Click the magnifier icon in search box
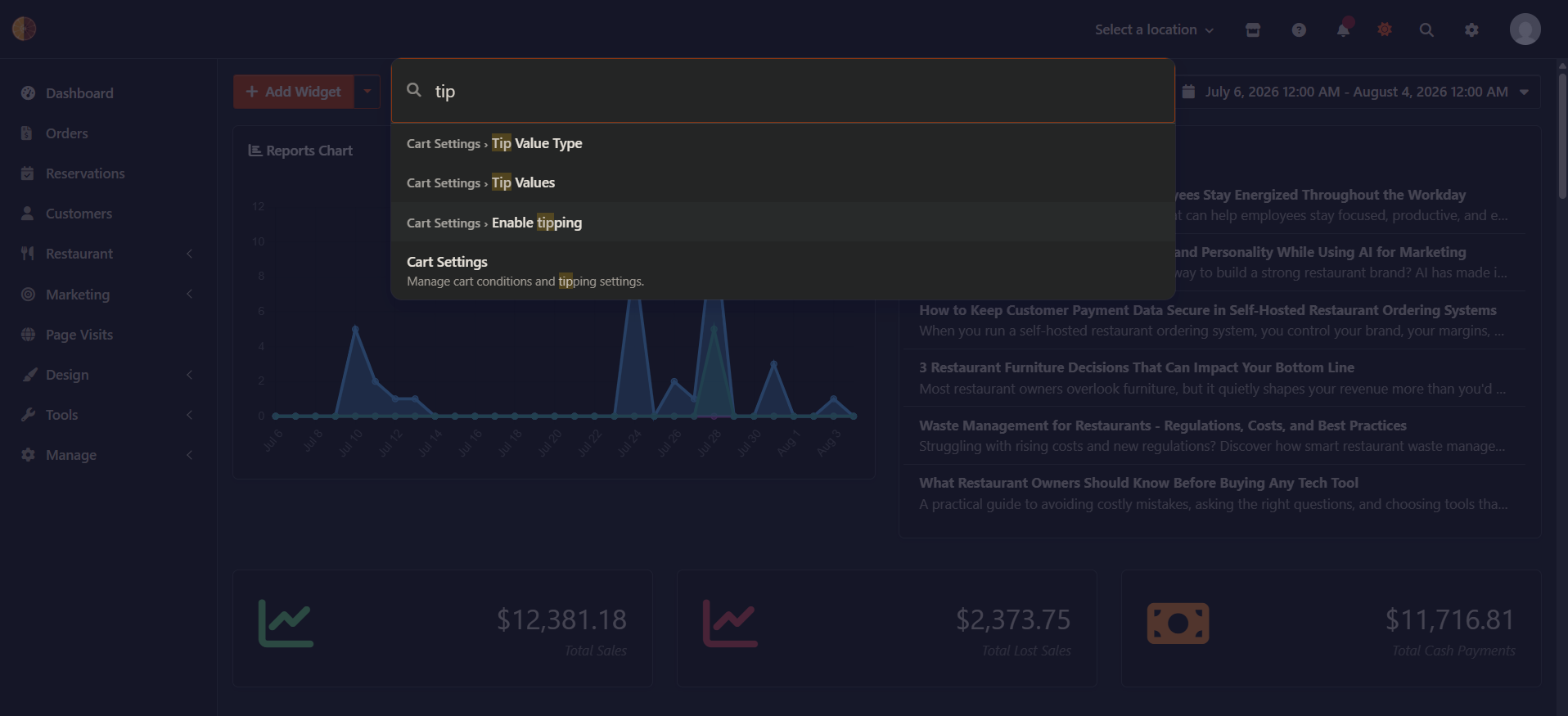This screenshot has width=1568, height=716. coord(414,90)
